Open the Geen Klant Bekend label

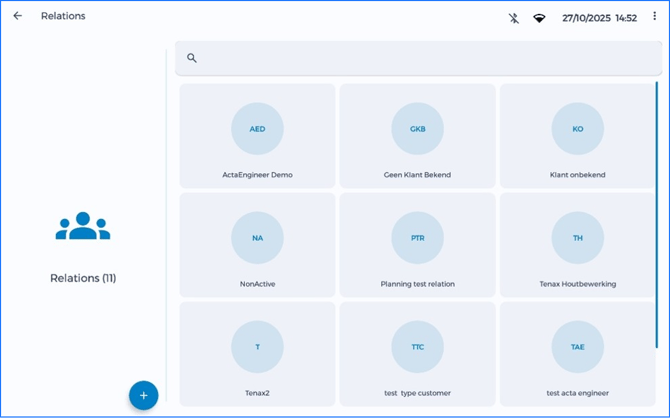click(417, 175)
